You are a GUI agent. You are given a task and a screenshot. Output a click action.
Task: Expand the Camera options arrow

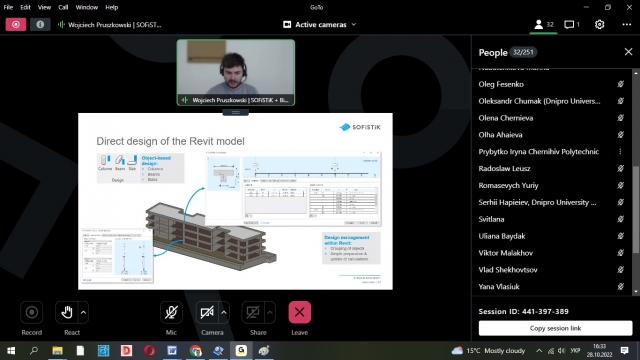click(x=224, y=313)
